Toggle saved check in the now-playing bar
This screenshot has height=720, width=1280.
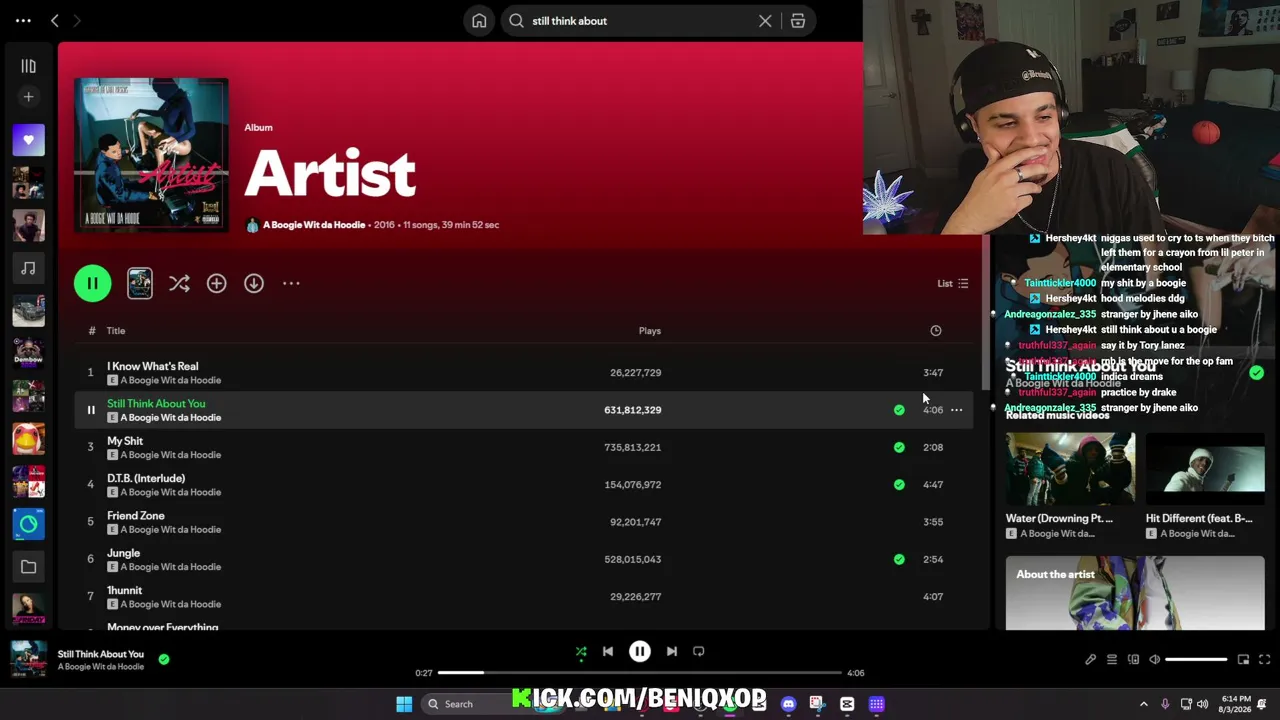pos(164,659)
